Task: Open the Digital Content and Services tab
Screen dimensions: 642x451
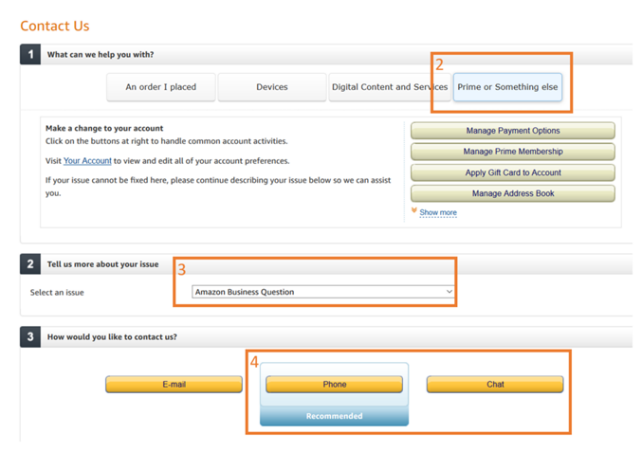Action: (390, 87)
